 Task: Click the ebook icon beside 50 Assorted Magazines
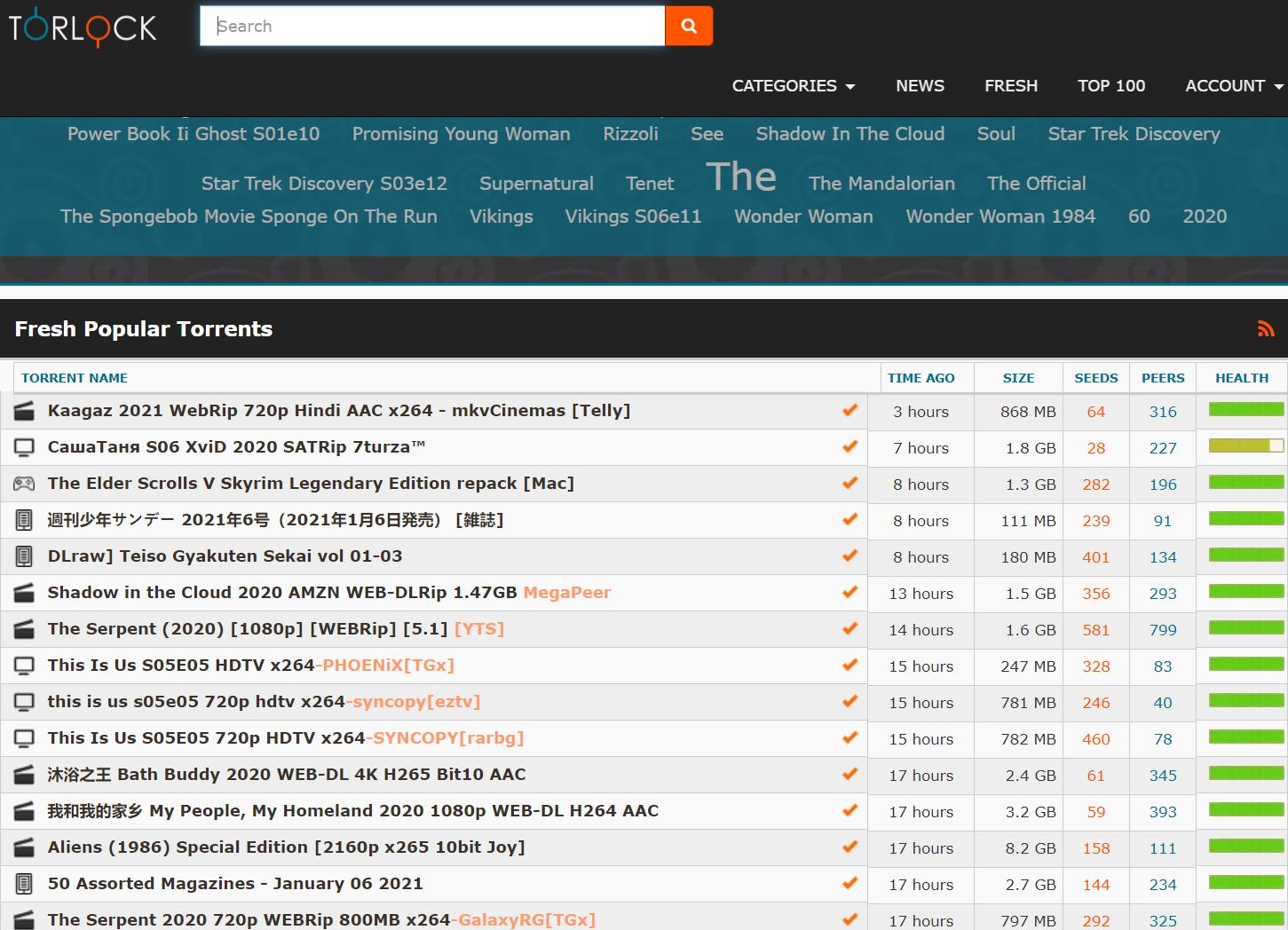coord(24,884)
